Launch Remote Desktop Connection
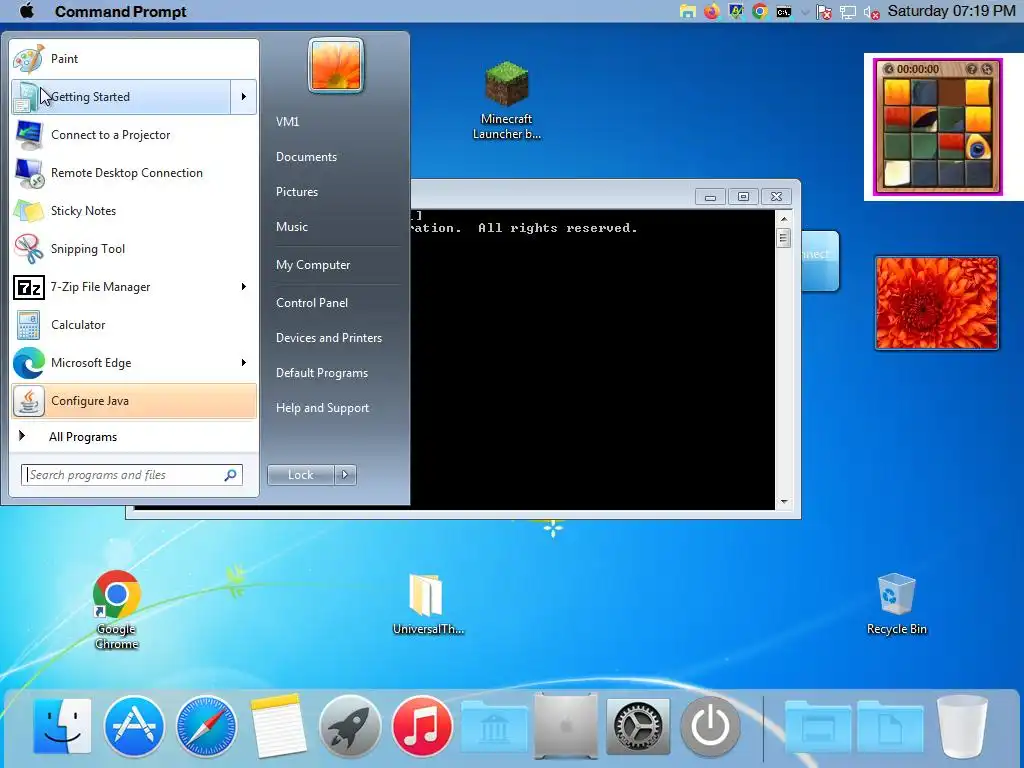The height and width of the screenshot is (768, 1024). pos(134,172)
